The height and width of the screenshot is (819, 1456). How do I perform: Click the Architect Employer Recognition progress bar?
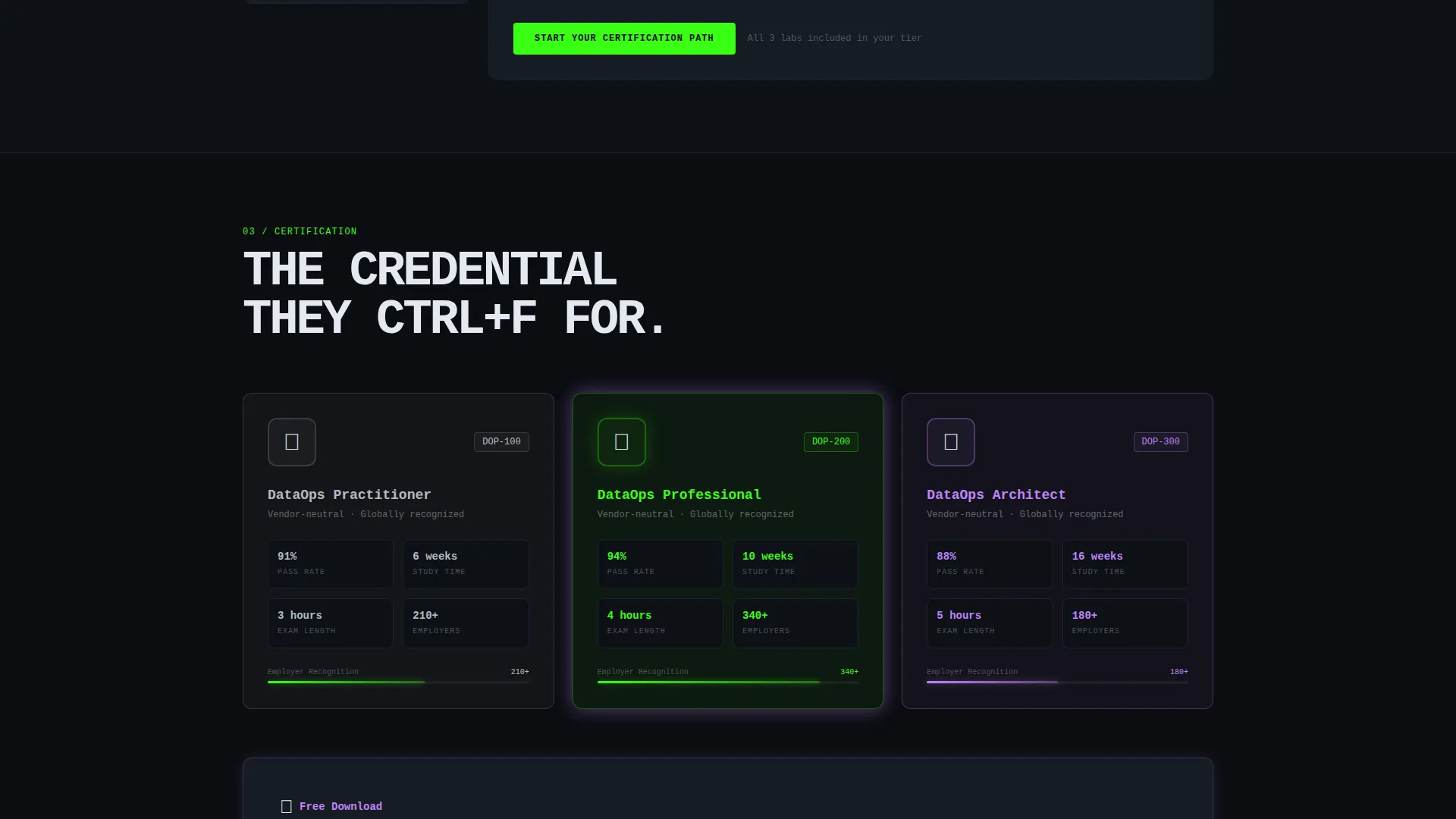click(1057, 682)
